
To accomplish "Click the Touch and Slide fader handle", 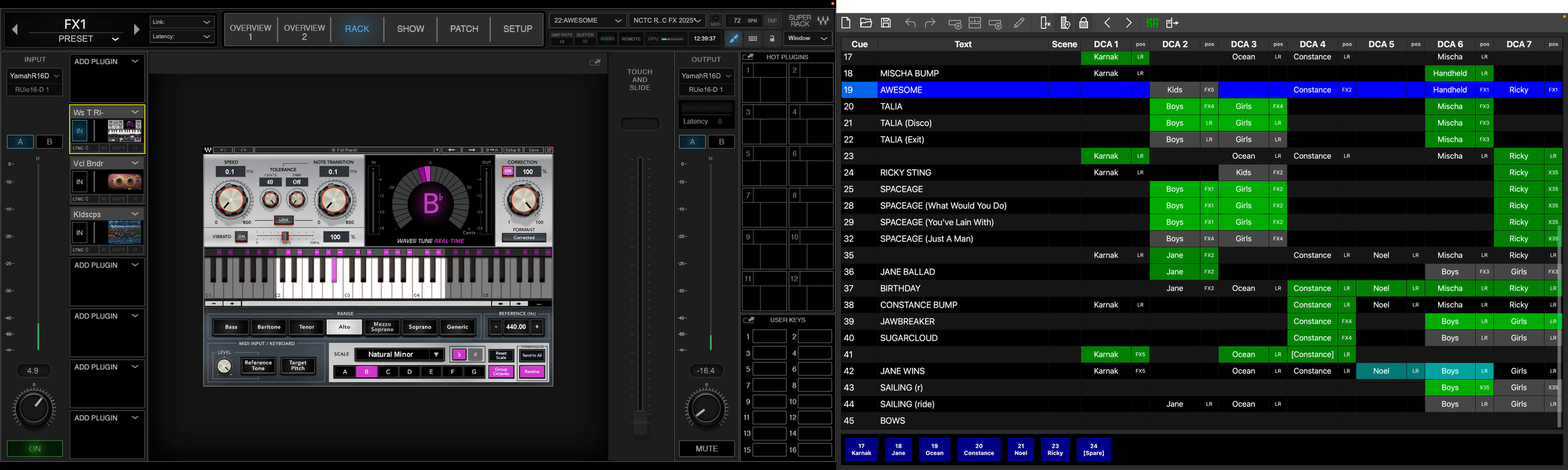I will (640, 423).
